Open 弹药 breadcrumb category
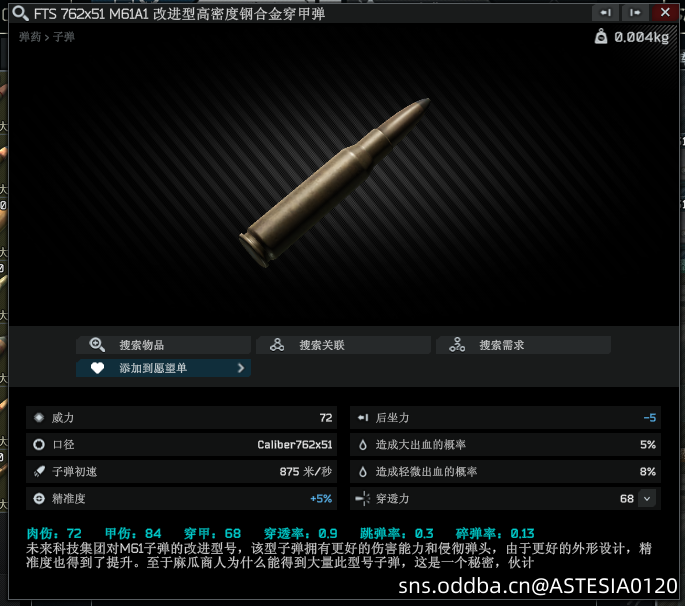The height and width of the screenshot is (606, 685). pos(30,37)
